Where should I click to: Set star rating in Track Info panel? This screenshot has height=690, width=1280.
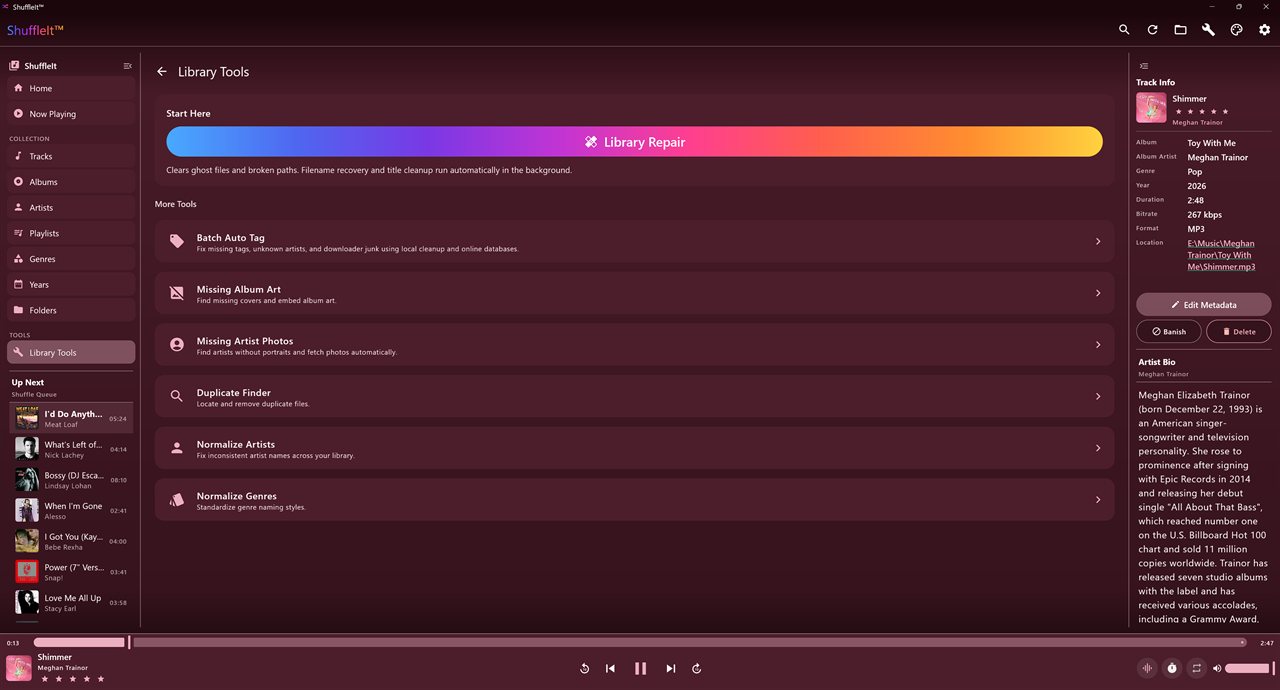point(1200,111)
